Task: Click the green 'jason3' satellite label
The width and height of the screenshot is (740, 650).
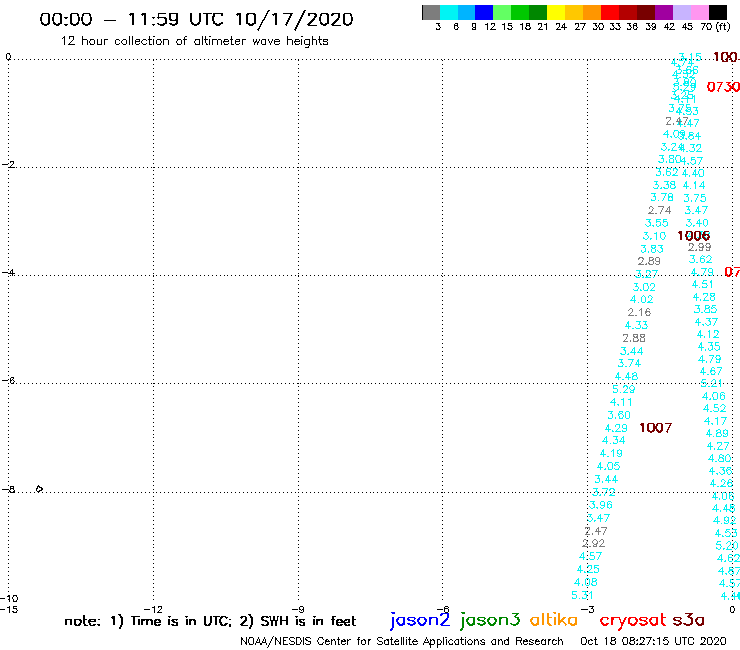Action: (490, 620)
